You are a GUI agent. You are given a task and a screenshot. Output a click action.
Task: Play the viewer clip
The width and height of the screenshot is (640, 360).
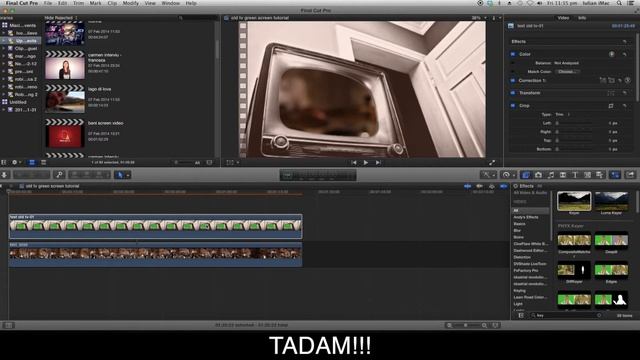pyautogui.click(x=366, y=162)
